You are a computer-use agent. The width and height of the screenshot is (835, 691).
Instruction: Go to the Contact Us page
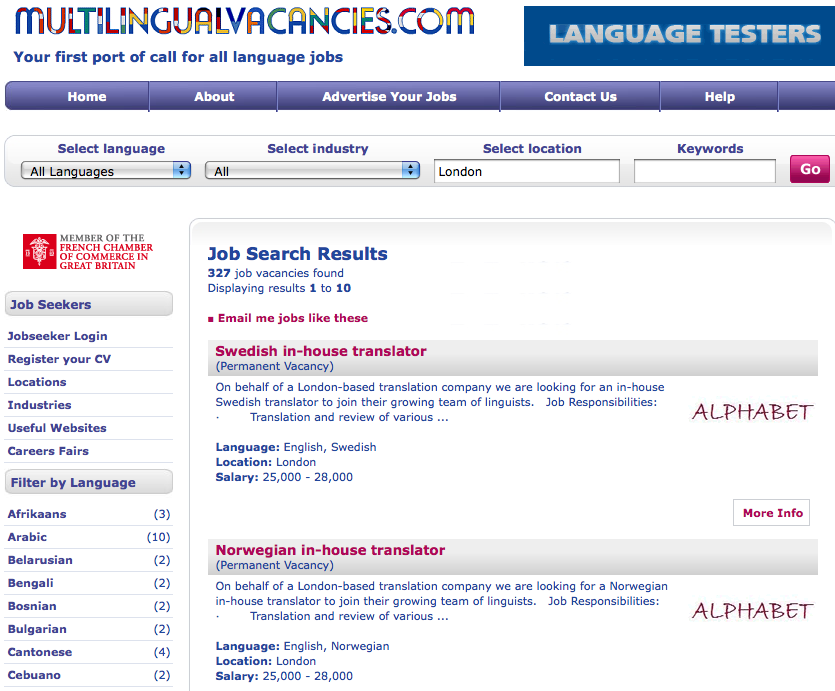pyautogui.click(x=580, y=97)
